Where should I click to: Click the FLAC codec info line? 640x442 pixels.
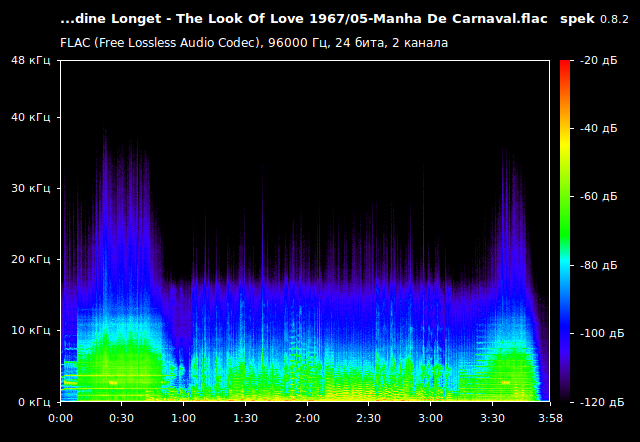[254, 43]
